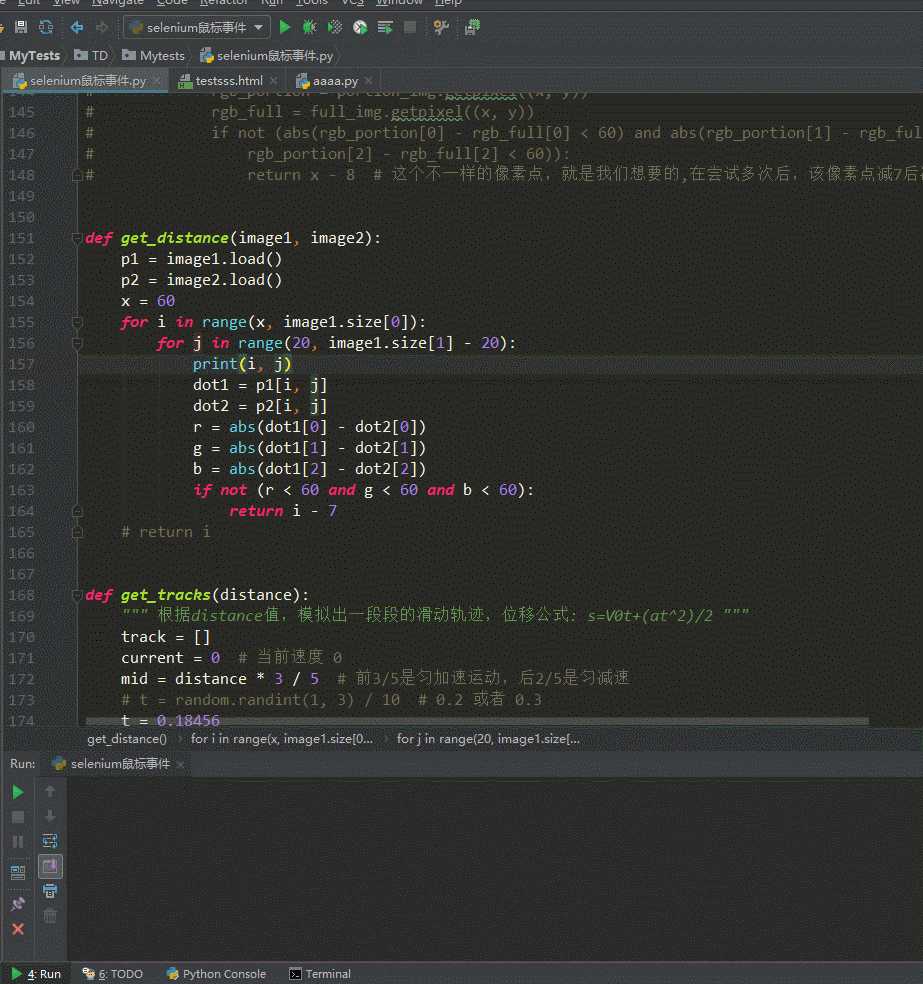Select the selenium鼠标事件.py editor tab
This screenshot has width=923, height=984.
point(87,80)
